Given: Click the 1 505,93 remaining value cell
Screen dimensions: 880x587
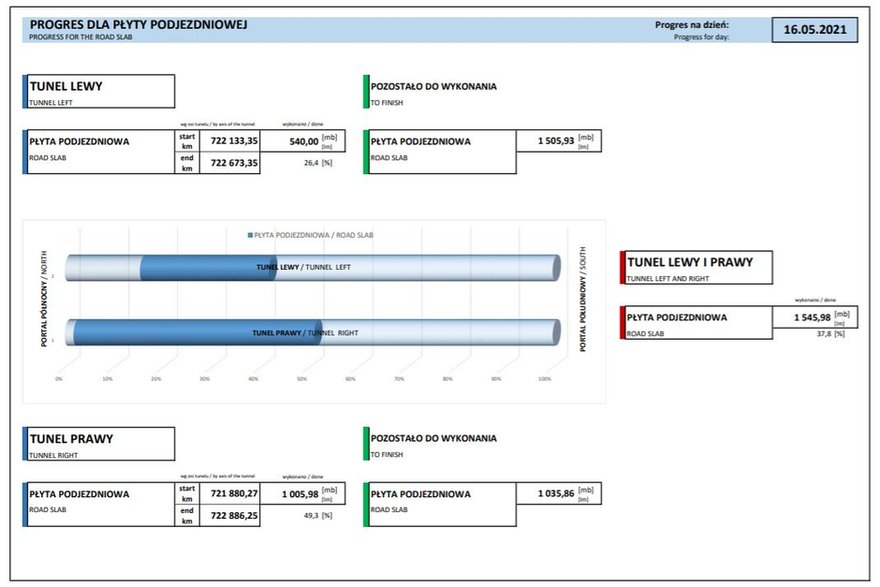Looking at the screenshot, I should 558,141.
